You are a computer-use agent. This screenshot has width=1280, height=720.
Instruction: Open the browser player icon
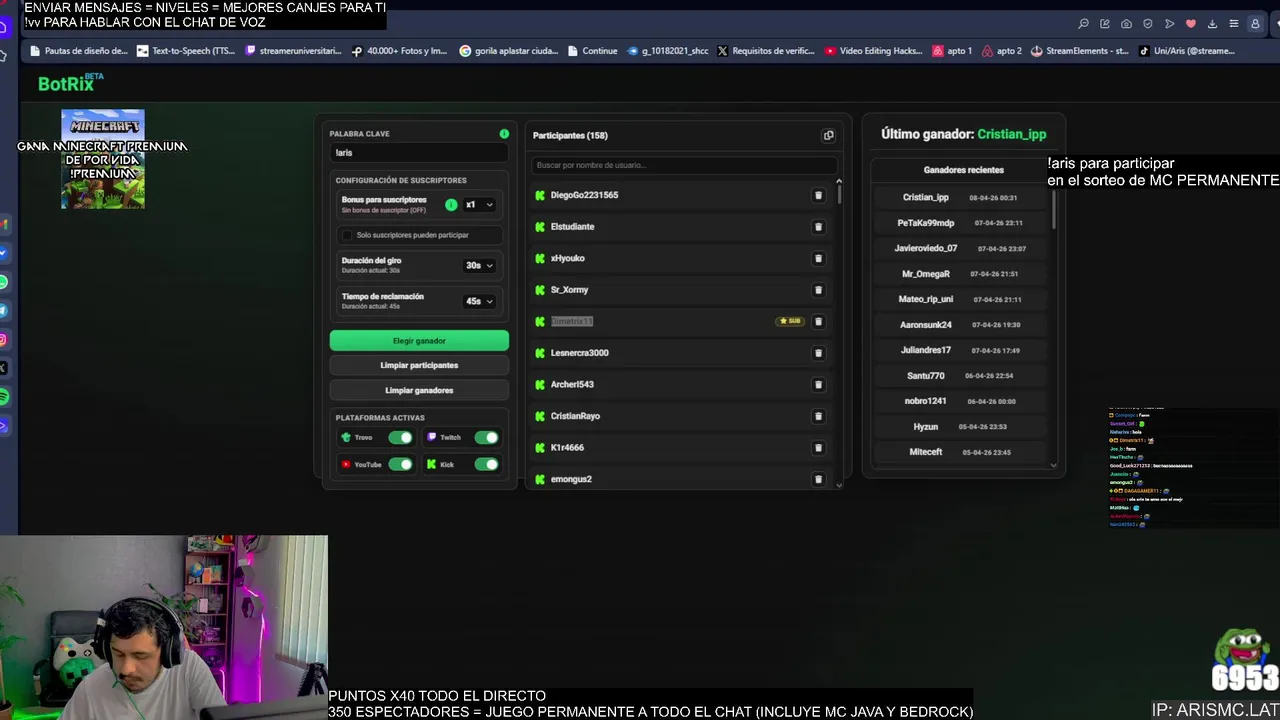1169,24
